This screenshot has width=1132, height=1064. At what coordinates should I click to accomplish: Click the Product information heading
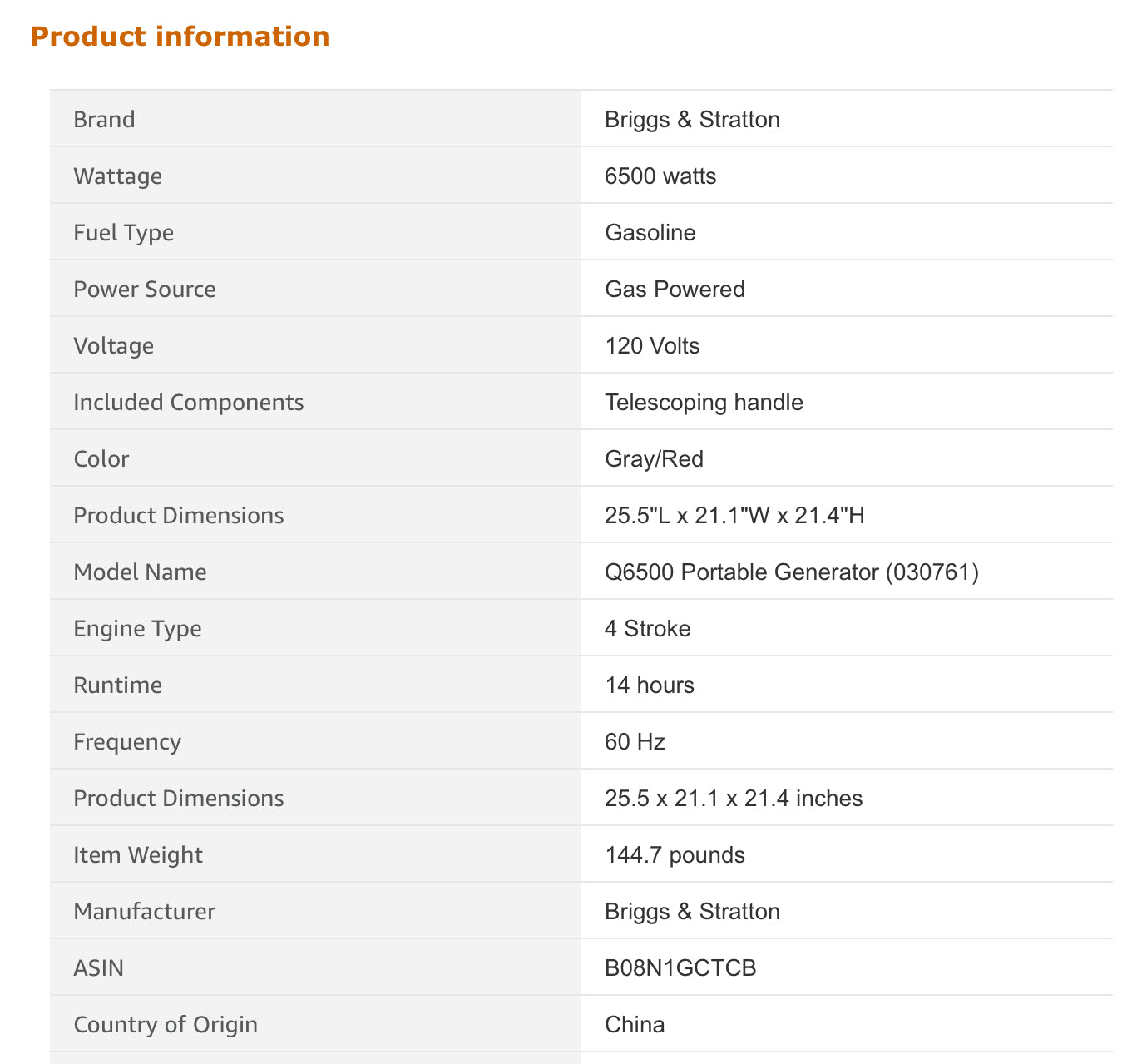[x=180, y=37]
